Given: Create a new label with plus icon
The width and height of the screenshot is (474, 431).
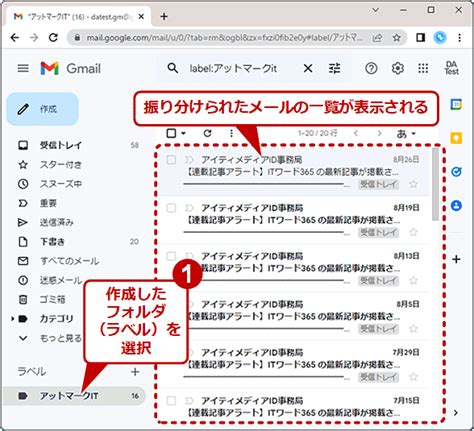Looking at the screenshot, I should pyautogui.click(x=135, y=372).
